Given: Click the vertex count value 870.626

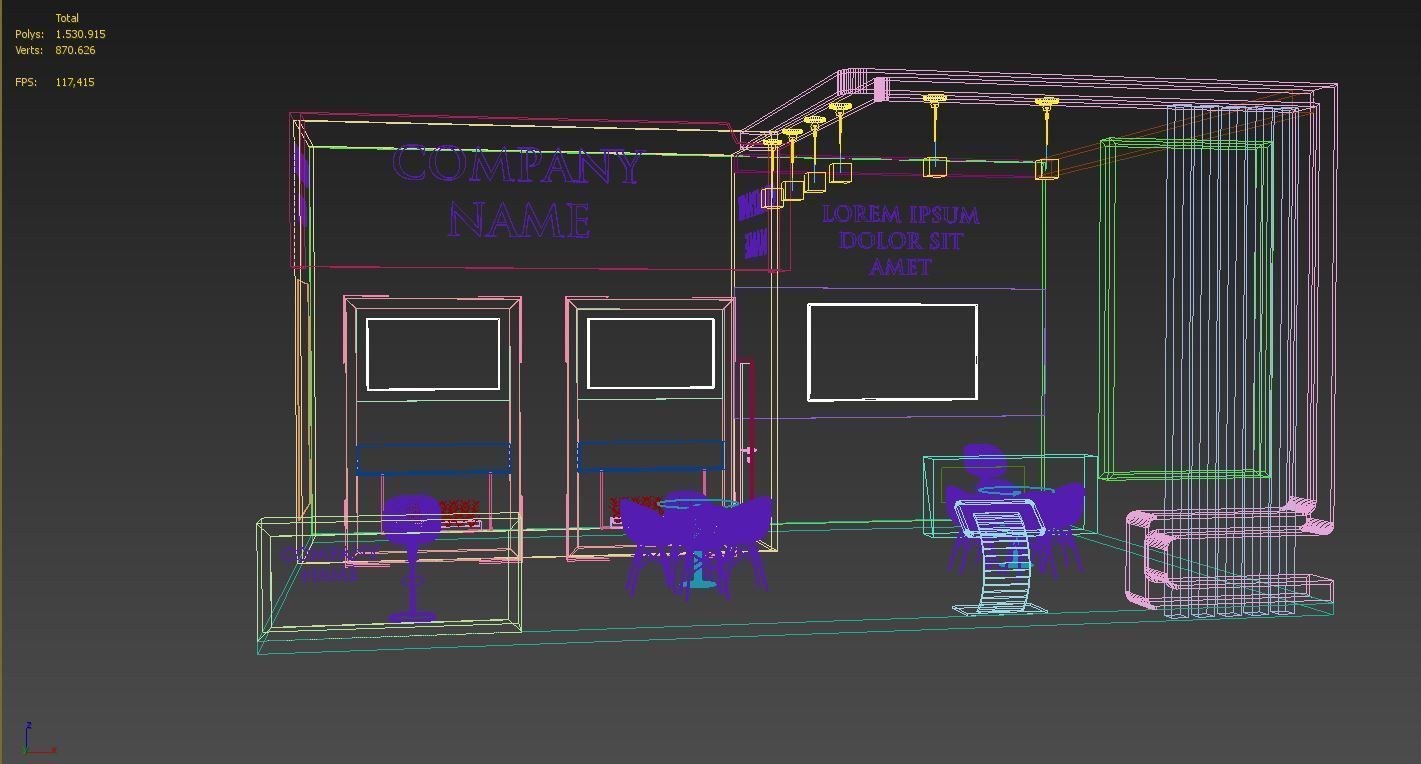Looking at the screenshot, I should 75,50.
